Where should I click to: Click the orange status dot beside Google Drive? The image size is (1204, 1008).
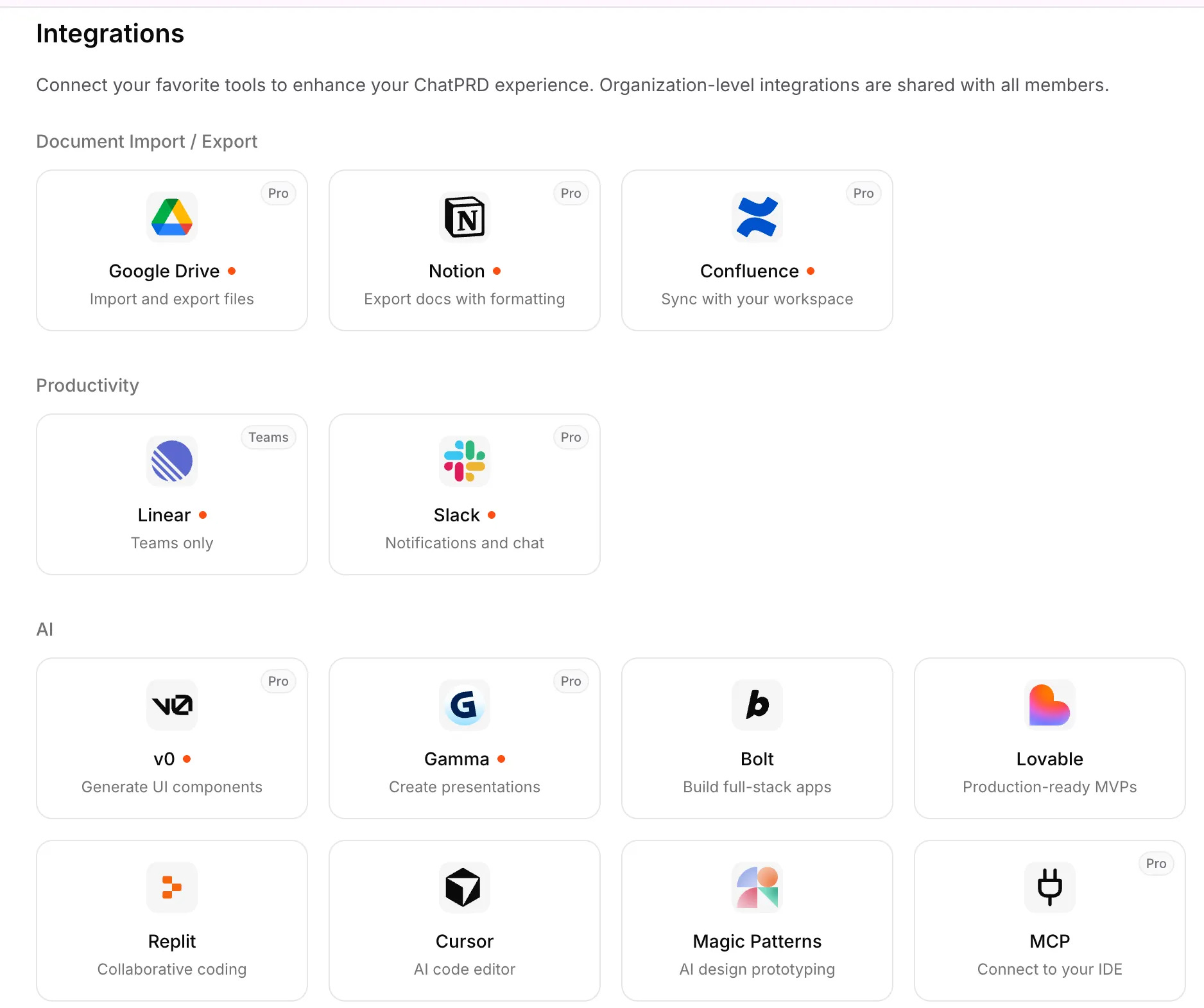pyautogui.click(x=232, y=271)
